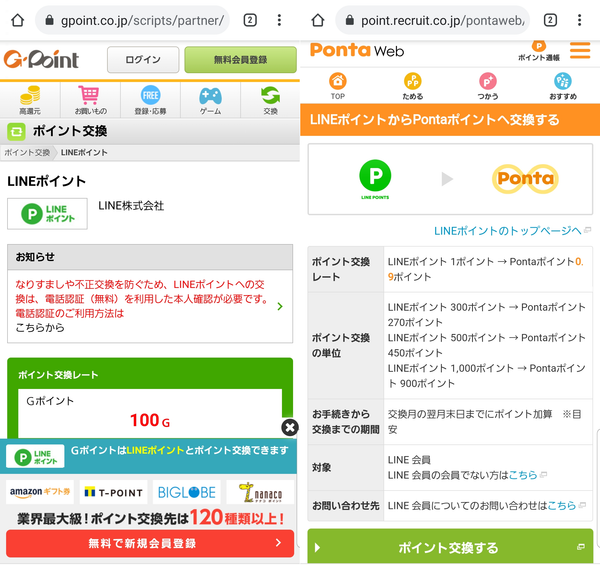Open the ためる tab
Image resolution: width=600 pixels, height=567 pixels.
tap(412, 86)
